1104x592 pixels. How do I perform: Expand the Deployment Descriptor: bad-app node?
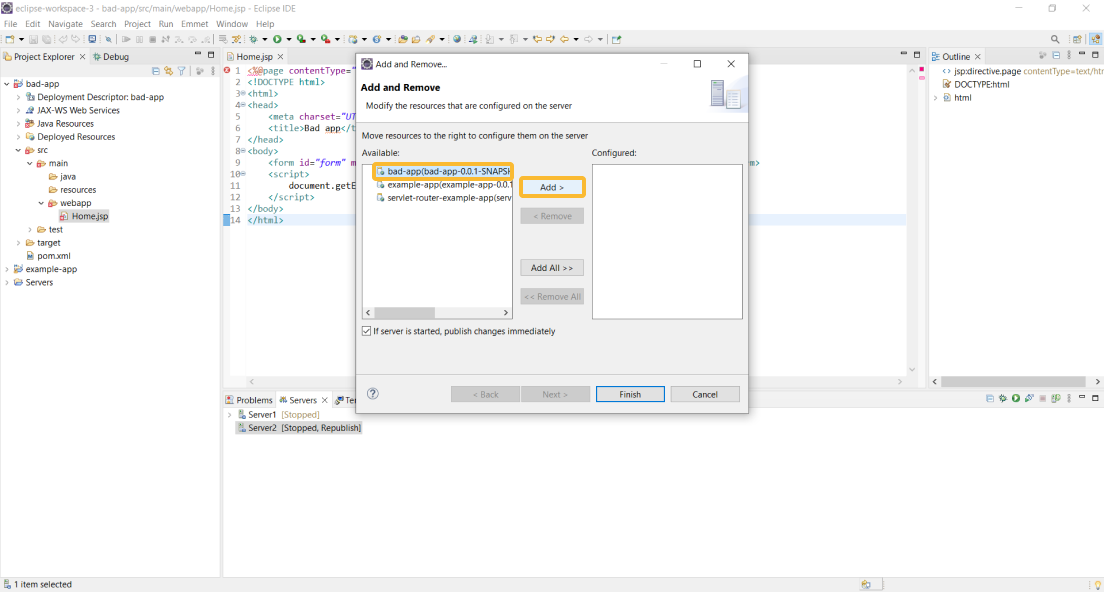[x=18, y=97]
